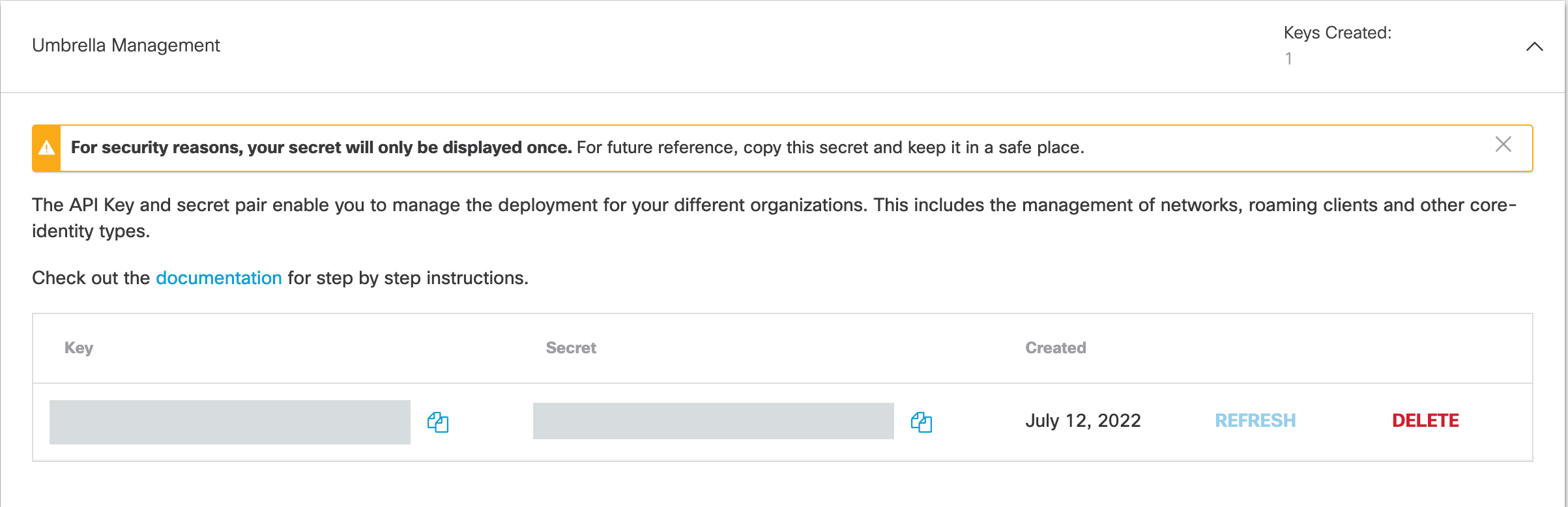Screen dimensions: 1568x507
Task: Click the upward chevron on the panel header
Action: click(x=1536, y=46)
